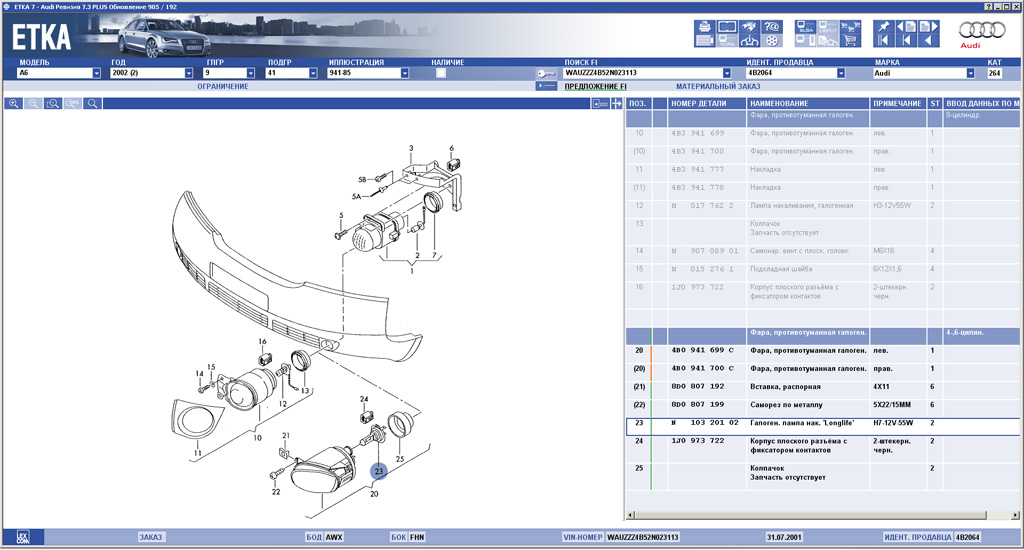
Task: Click the arrow button beside ПРЕДЛОЖЕНИЕ FI
Action: [546, 86]
